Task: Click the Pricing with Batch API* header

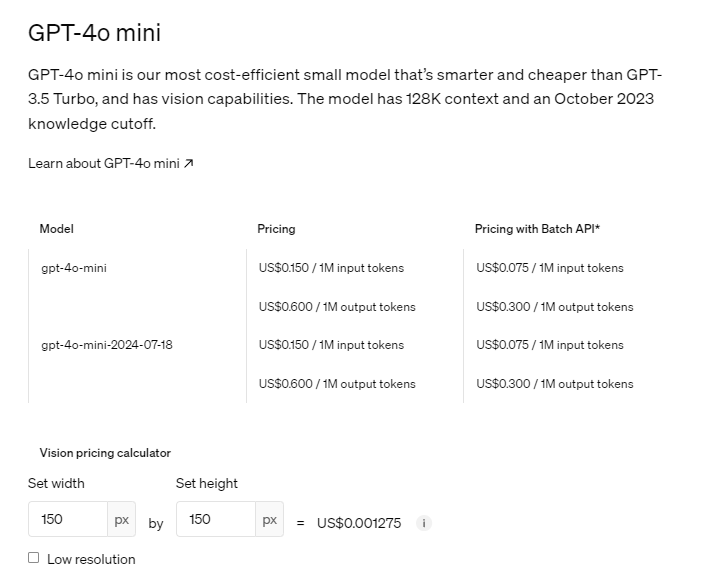Action: tap(537, 229)
